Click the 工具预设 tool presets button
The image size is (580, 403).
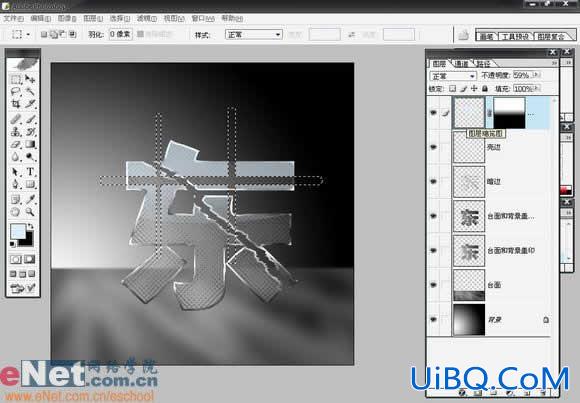[x=515, y=36]
